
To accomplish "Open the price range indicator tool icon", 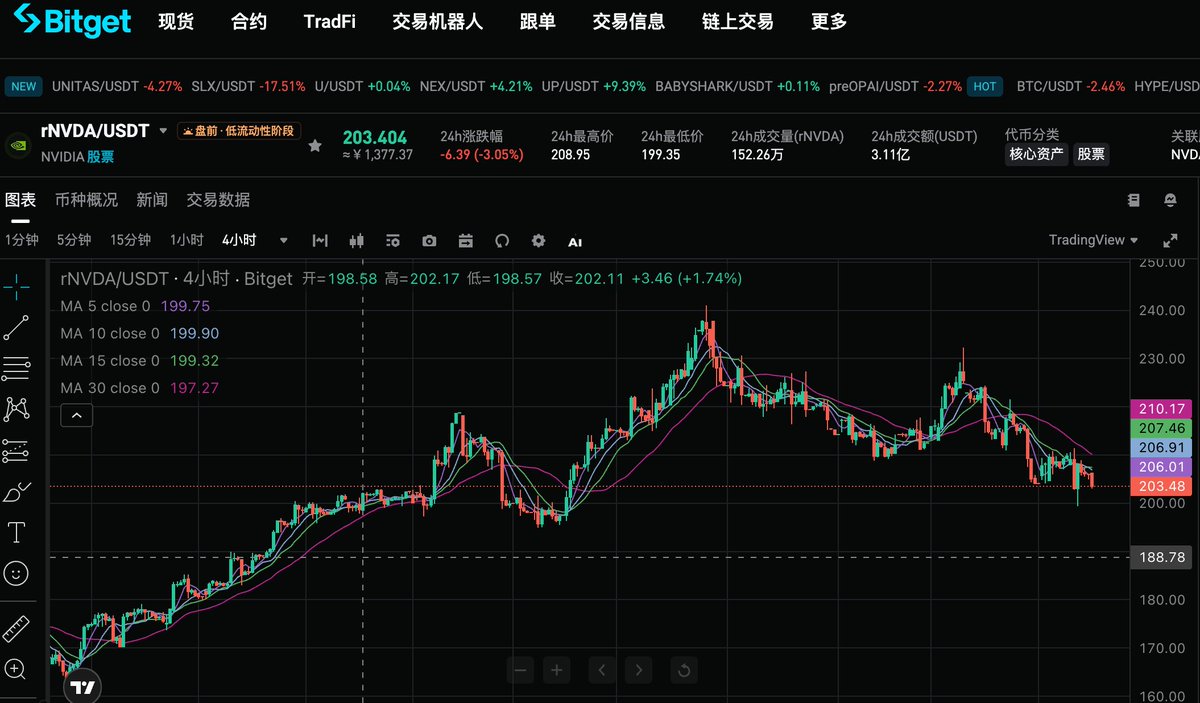I will [320, 241].
